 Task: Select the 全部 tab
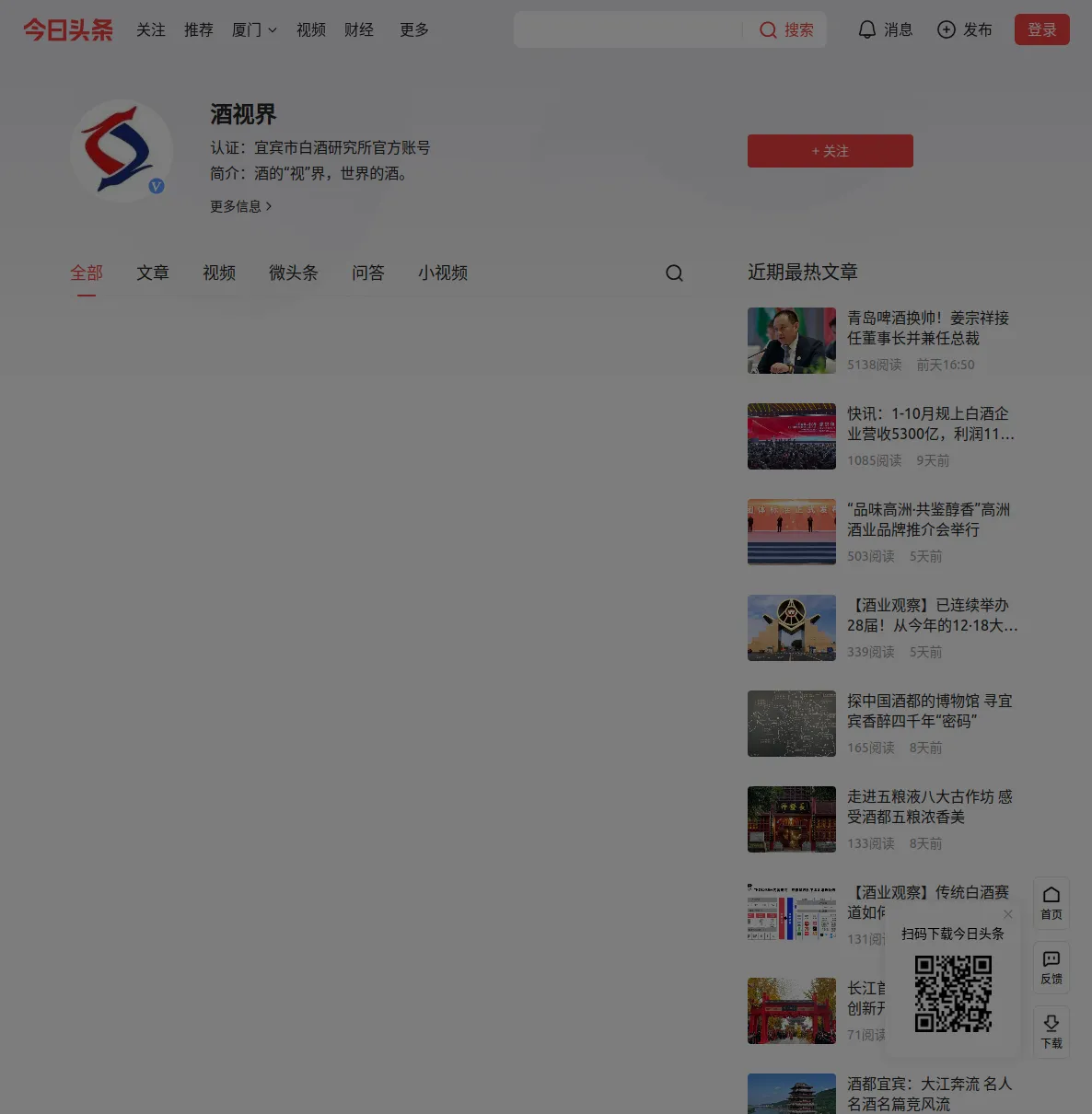click(x=87, y=273)
